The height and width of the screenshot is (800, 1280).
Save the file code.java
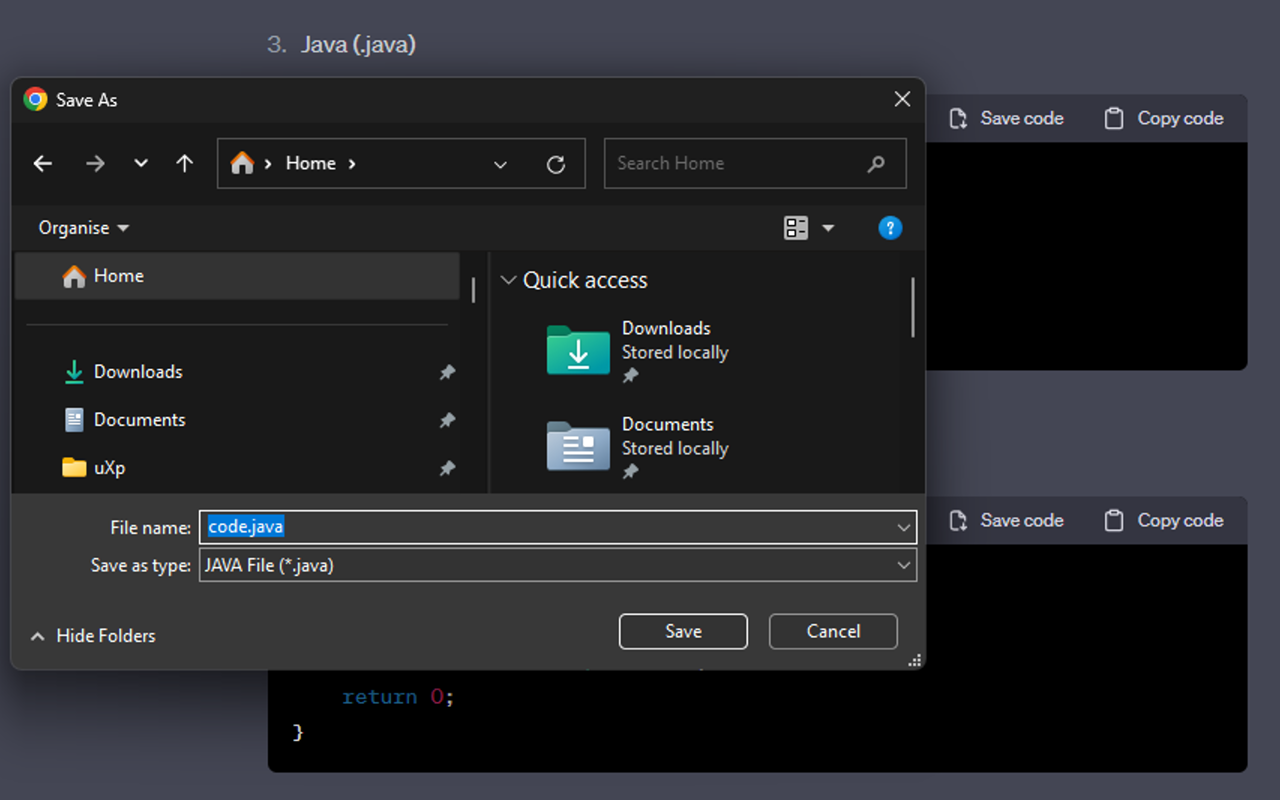coord(683,631)
